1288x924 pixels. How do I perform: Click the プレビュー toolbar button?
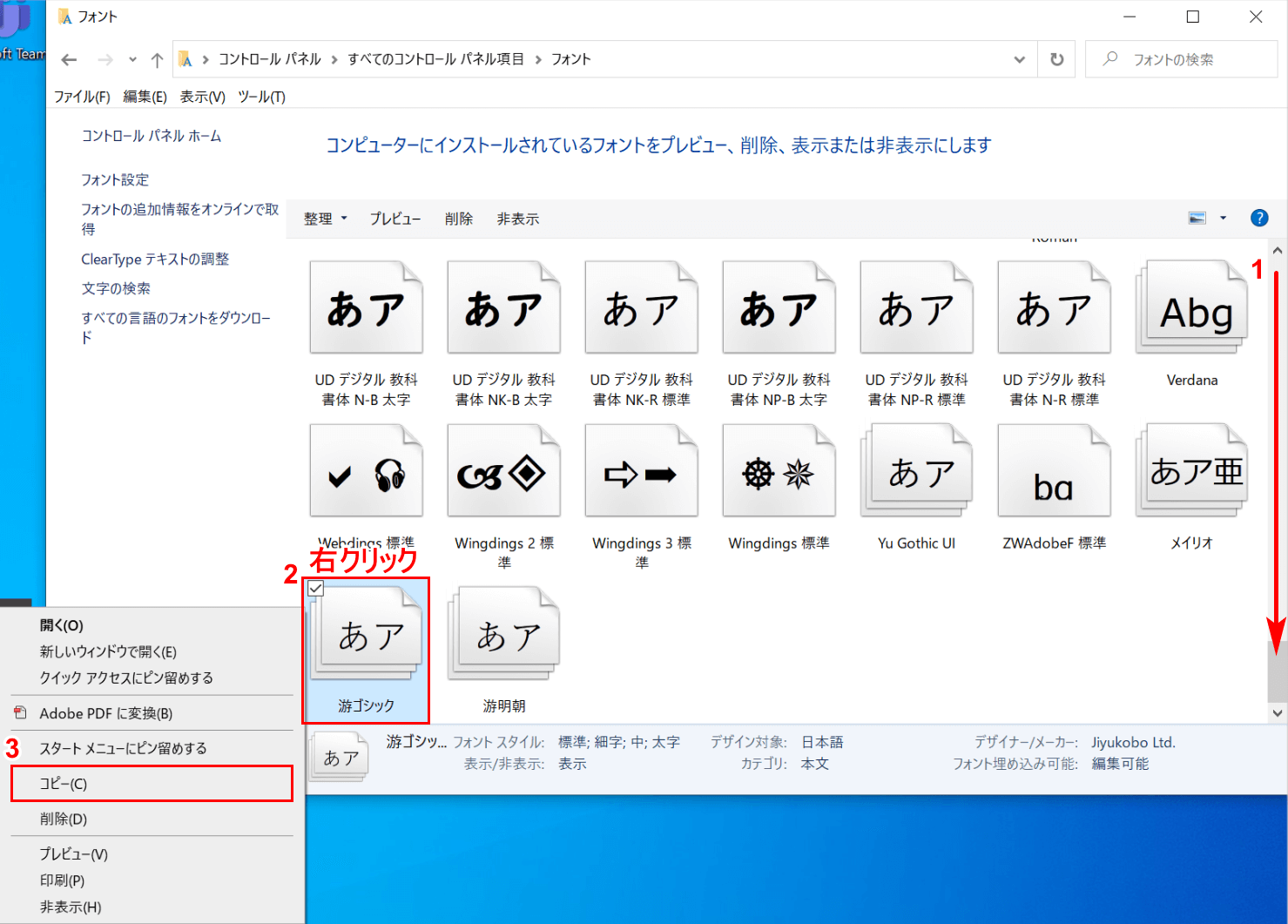[395, 219]
